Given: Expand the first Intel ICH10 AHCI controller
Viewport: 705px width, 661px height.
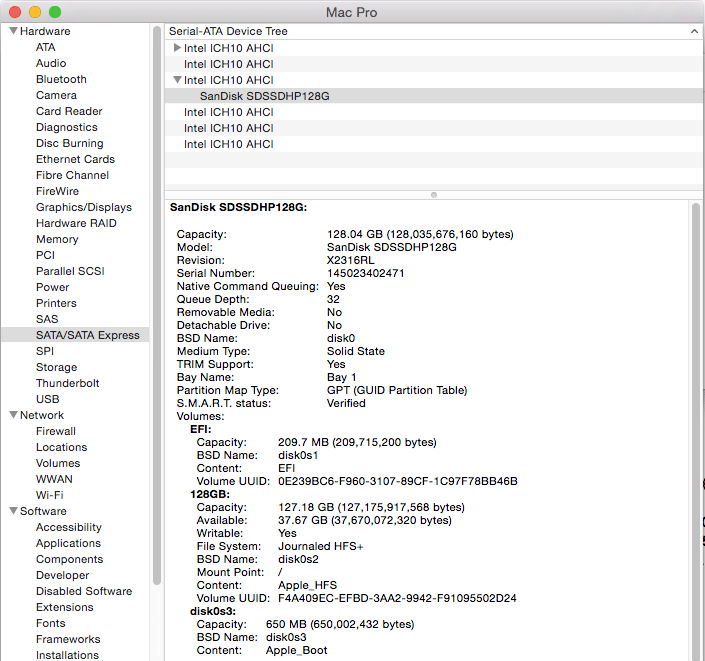Looking at the screenshot, I should pos(177,48).
